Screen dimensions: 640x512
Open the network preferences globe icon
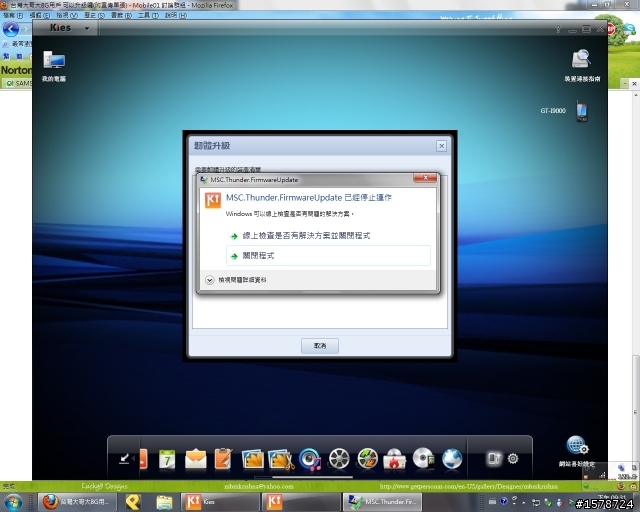[577, 445]
